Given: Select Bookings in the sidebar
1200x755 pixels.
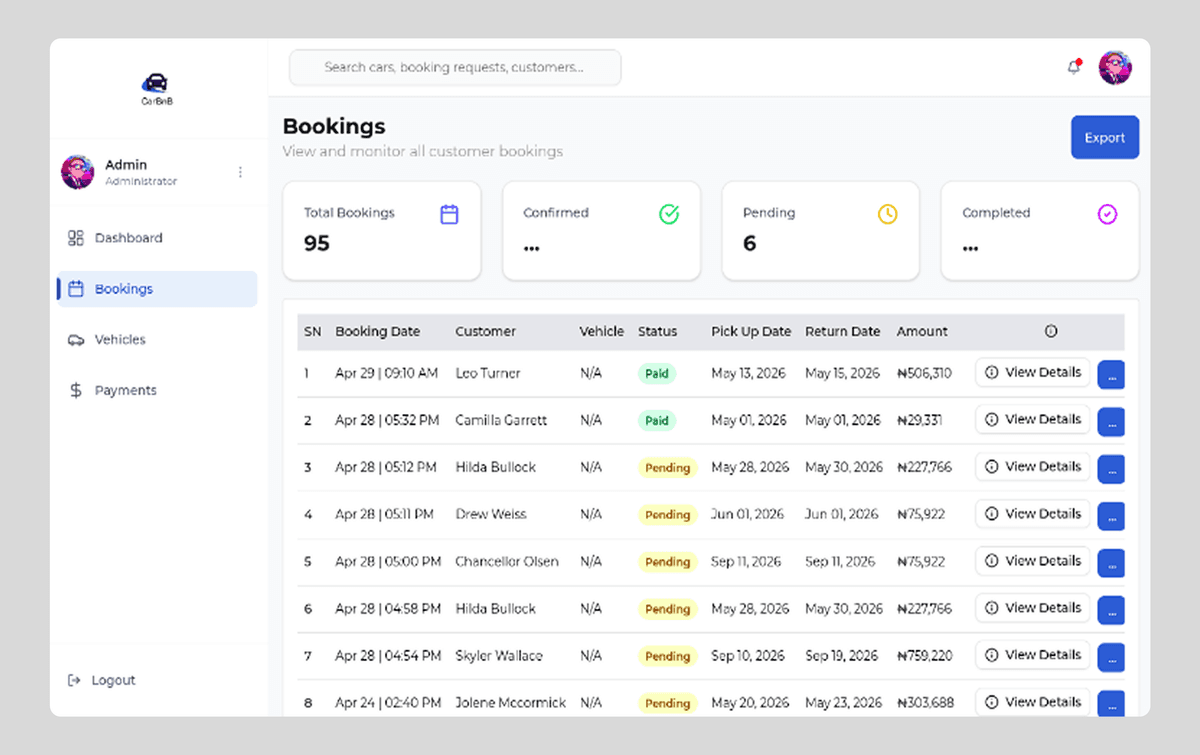Looking at the screenshot, I should [157, 289].
